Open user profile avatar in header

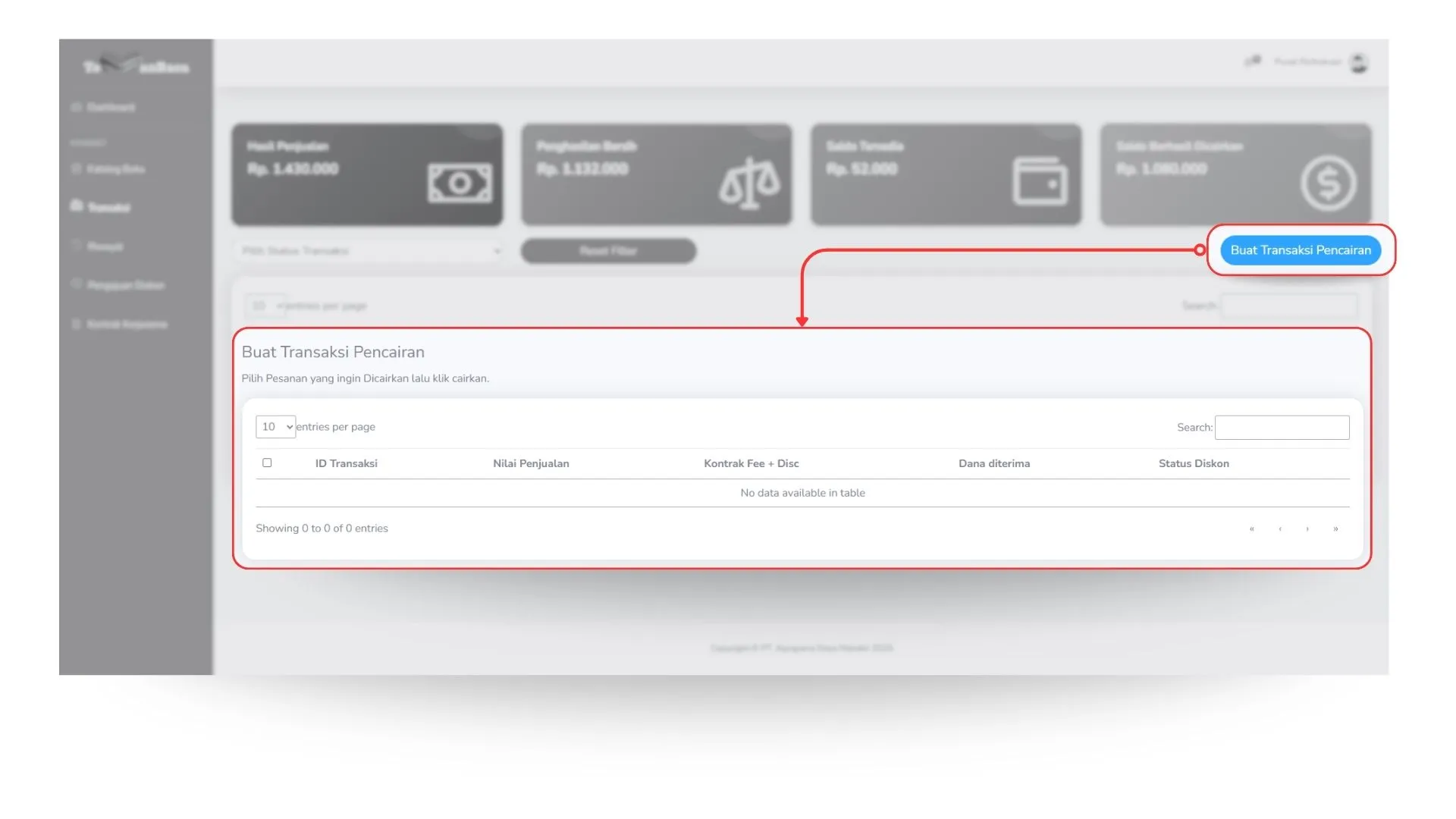tap(1358, 63)
